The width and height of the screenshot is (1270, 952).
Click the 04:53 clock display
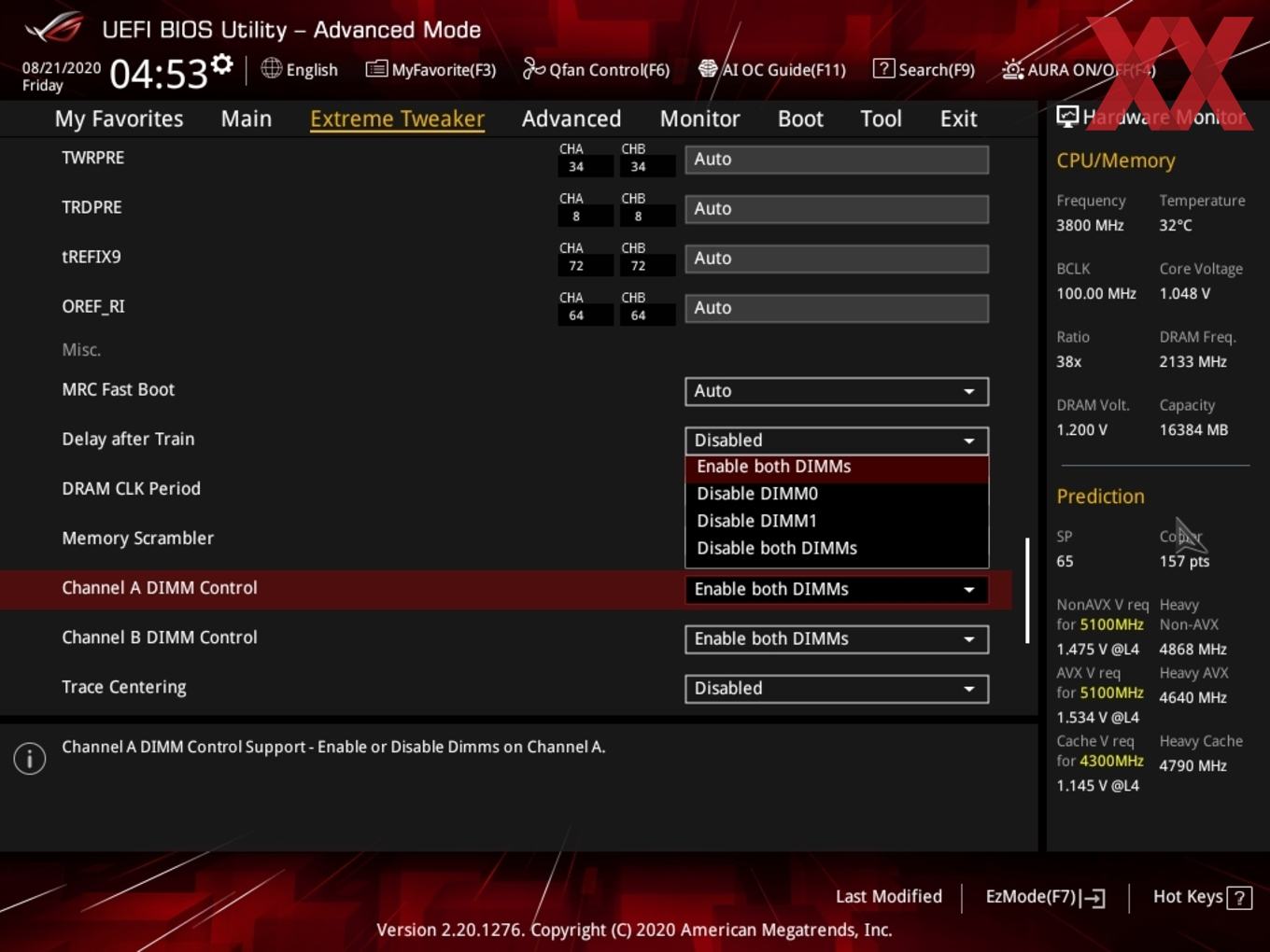coord(158,73)
